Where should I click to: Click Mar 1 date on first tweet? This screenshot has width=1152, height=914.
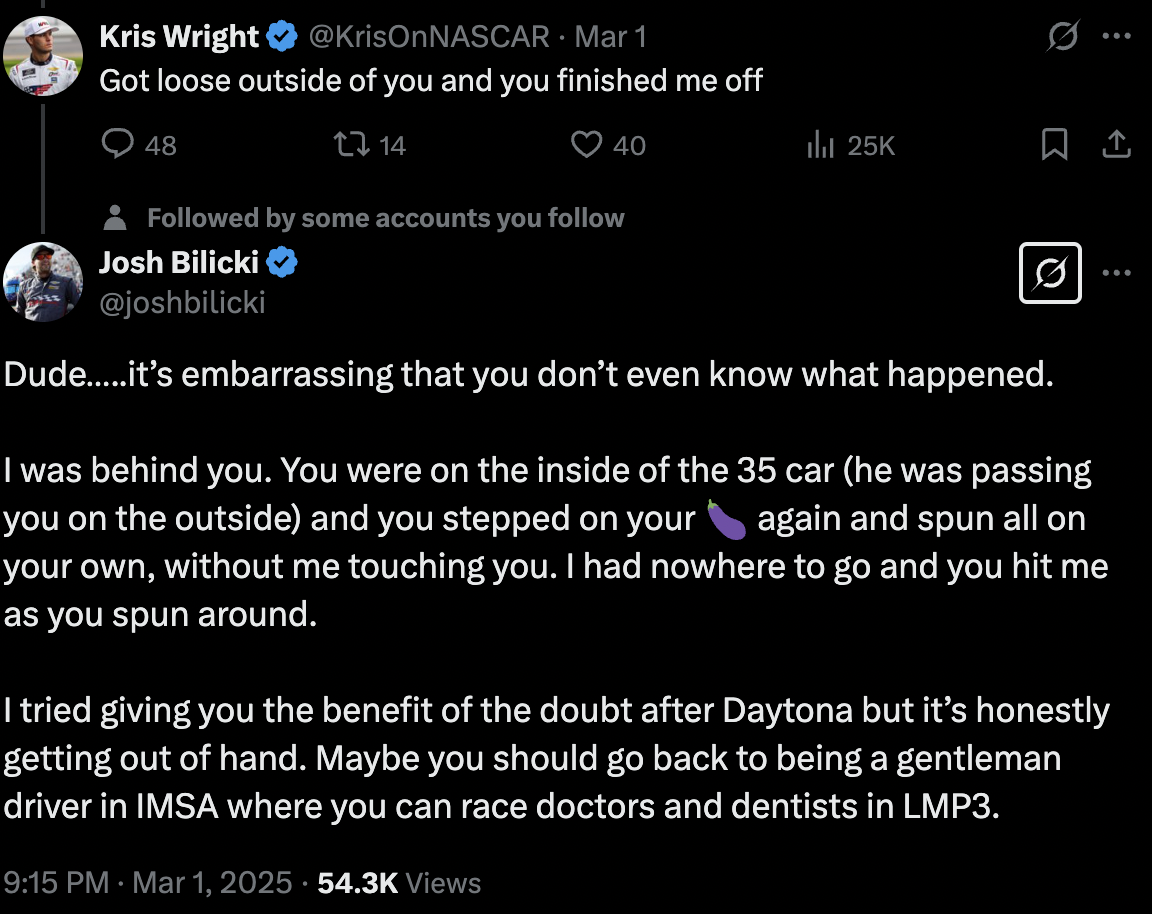pos(610,37)
